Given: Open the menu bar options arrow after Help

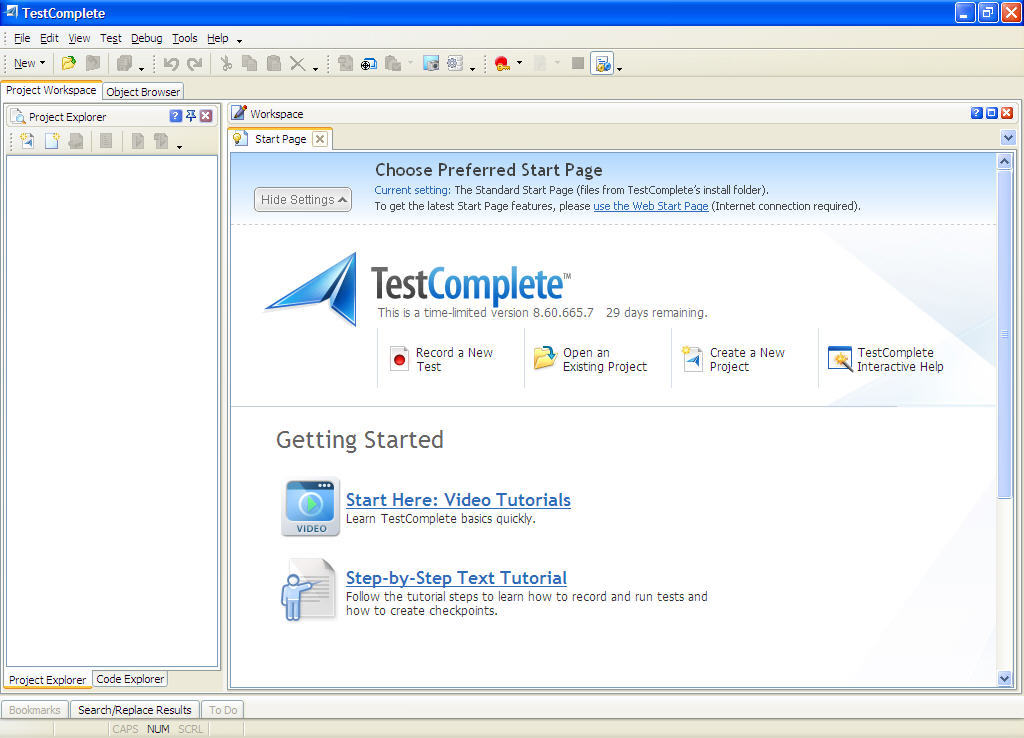Looking at the screenshot, I should 239,40.
